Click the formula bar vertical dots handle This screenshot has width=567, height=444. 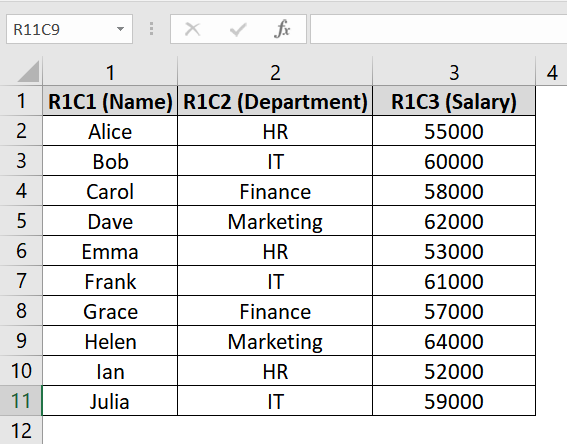click(x=152, y=29)
